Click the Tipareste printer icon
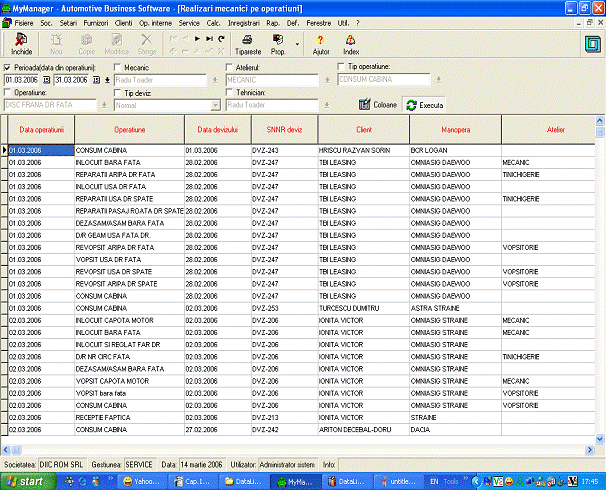 point(248,40)
